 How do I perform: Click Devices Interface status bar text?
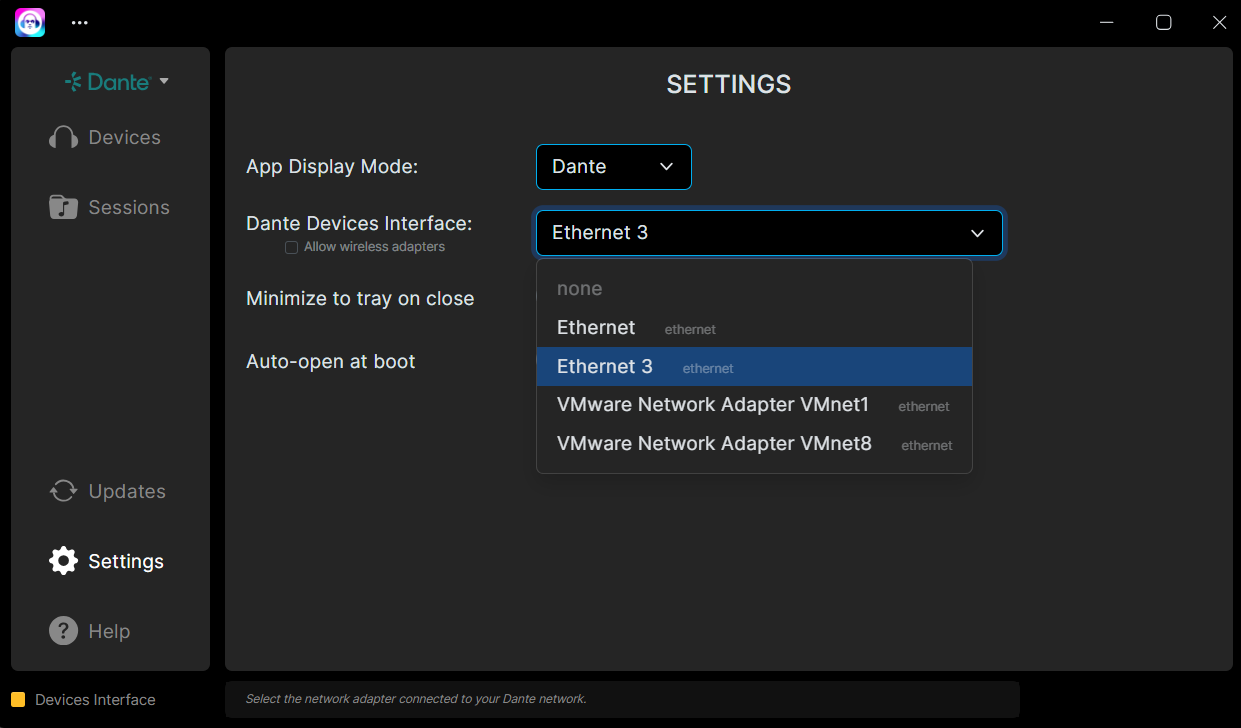pos(95,700)
